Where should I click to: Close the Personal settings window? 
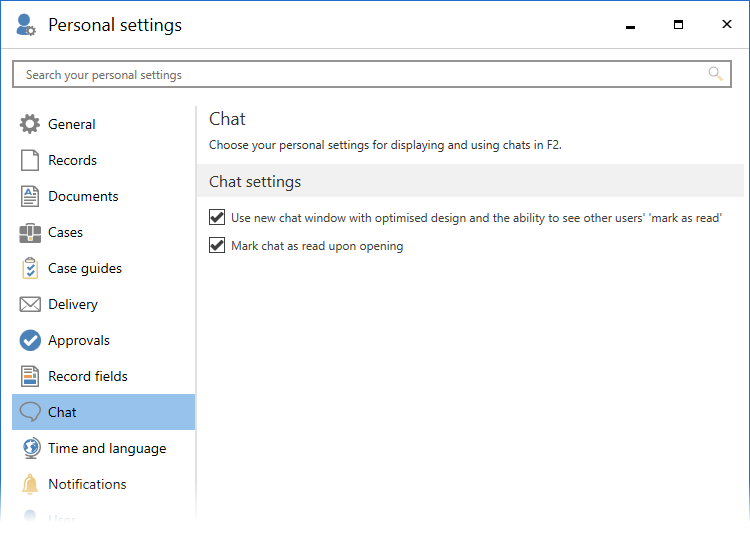coord(726,25)
